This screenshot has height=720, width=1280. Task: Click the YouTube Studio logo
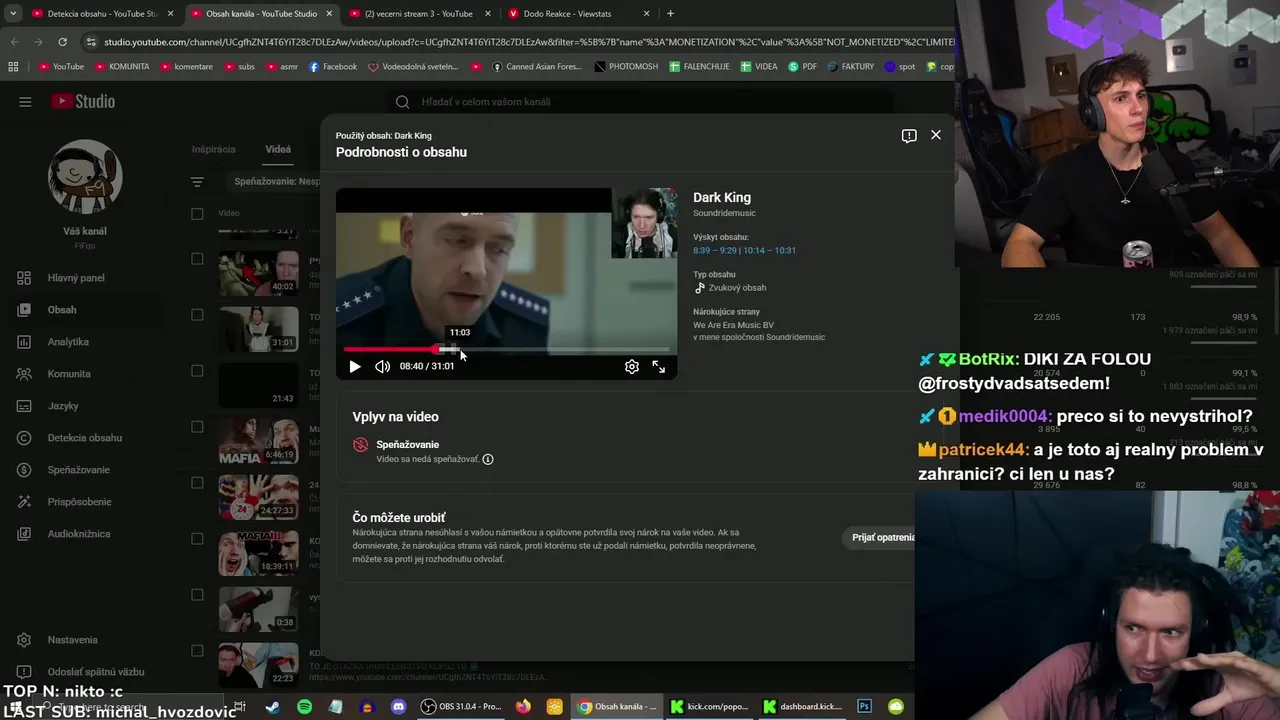84,101
